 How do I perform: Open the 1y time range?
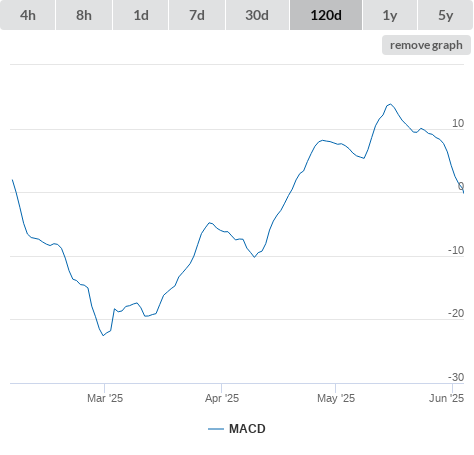(x=390, y=15)
